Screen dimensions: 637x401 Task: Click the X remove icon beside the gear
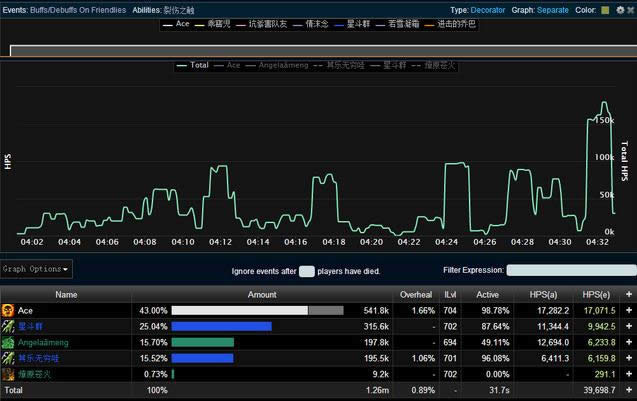pyautogui.click(x=630, y=10)
